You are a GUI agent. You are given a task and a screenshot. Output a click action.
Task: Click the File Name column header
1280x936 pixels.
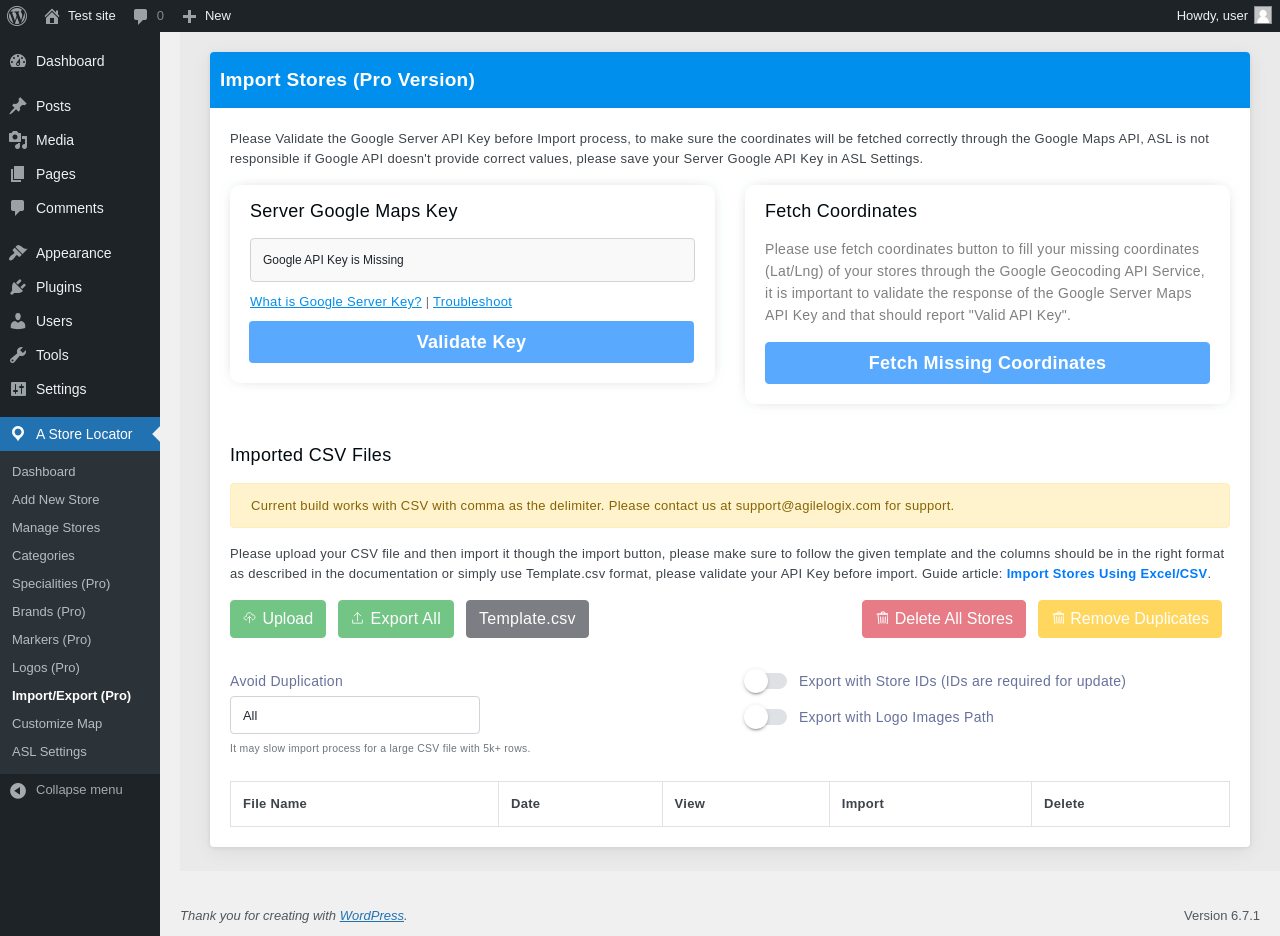coord(364,804)
